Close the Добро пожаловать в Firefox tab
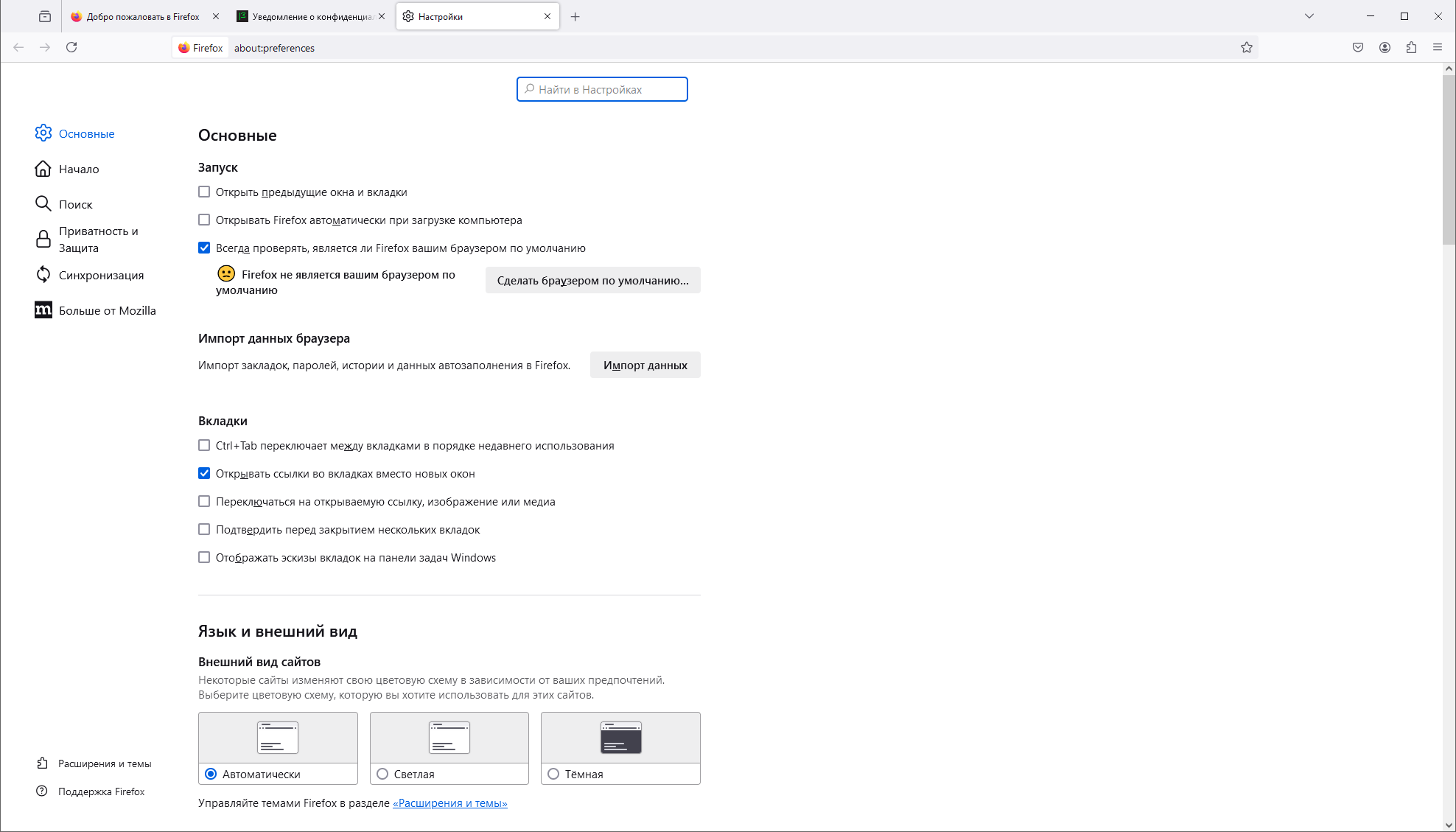Image resolution: width=1456 pixels, height=832 pixels. click(x=216, y=16)
